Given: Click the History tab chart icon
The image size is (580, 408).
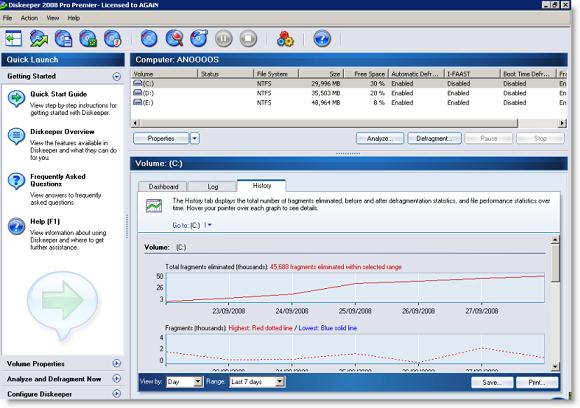Looking at the screenshot, I should pos(154,206).
